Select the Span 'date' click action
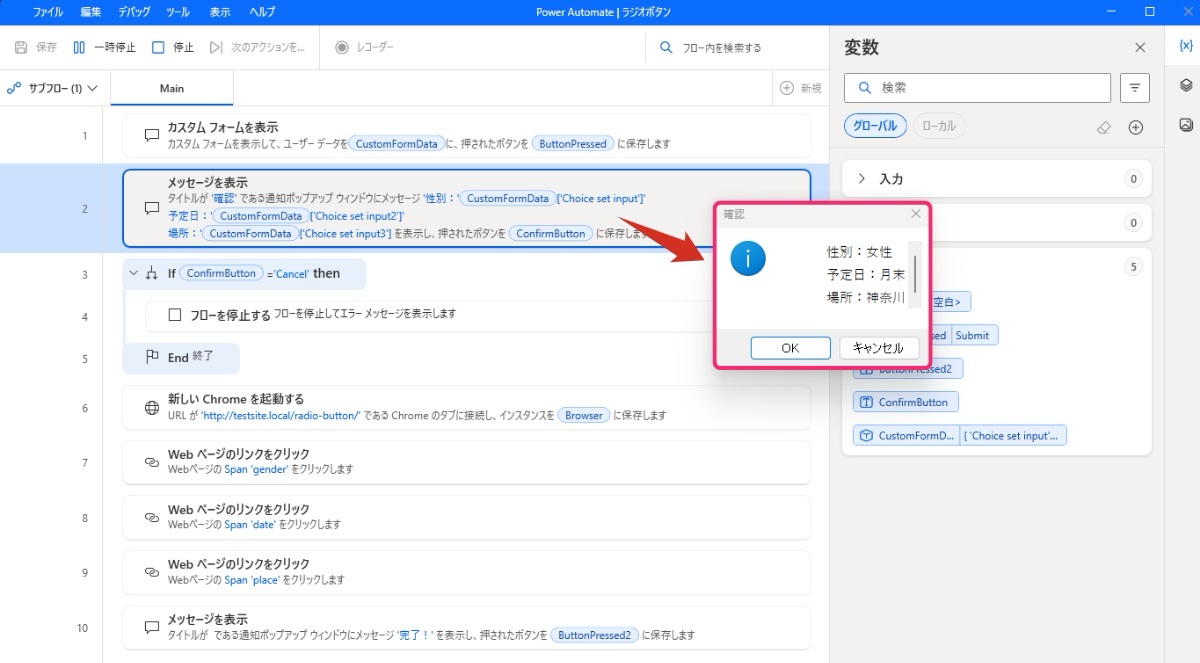The height and width of the screenshot is (663, 1200). click(x=466, y=517)
